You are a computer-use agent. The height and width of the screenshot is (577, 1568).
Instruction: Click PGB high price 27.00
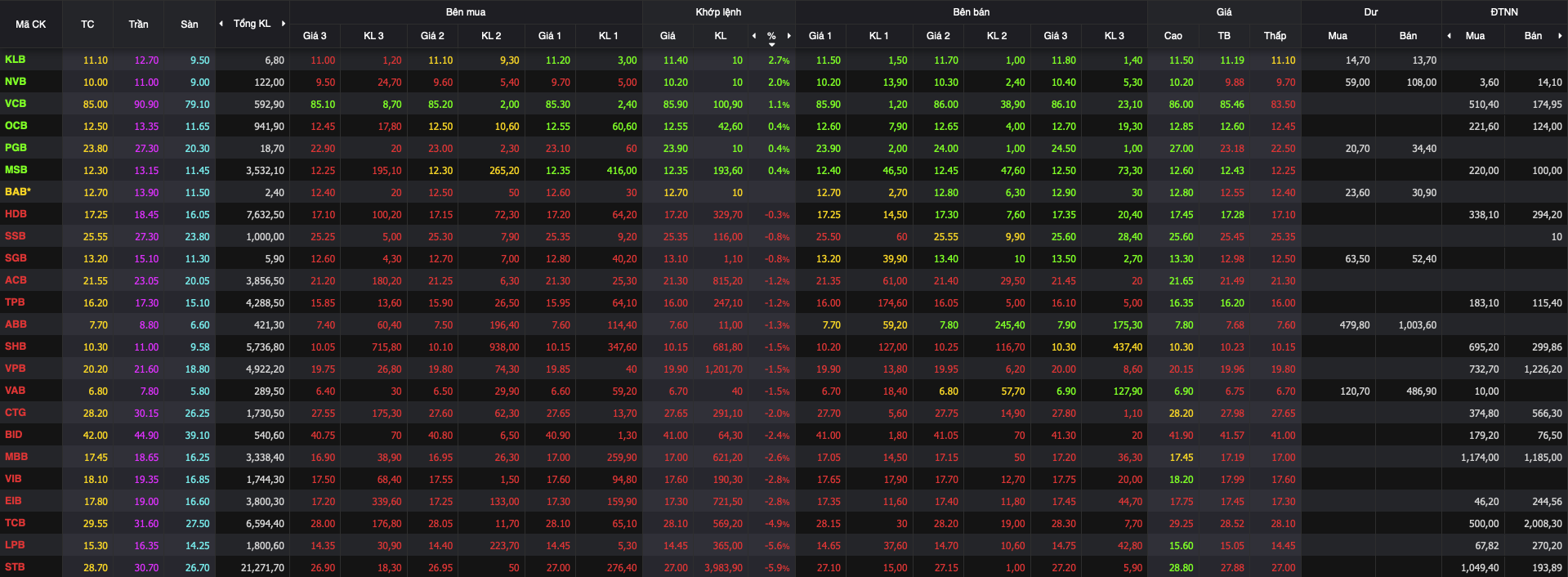(1181, 149)
